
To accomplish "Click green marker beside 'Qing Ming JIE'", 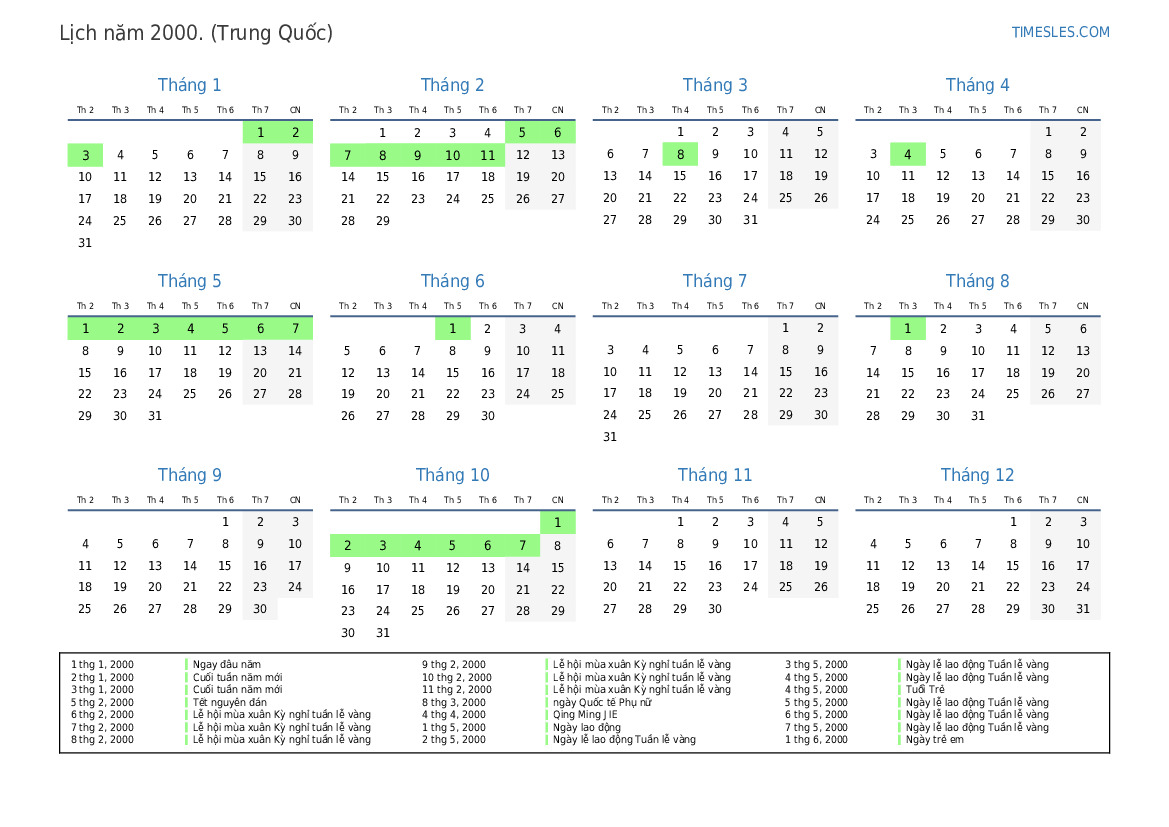I will tap(546, 714).
